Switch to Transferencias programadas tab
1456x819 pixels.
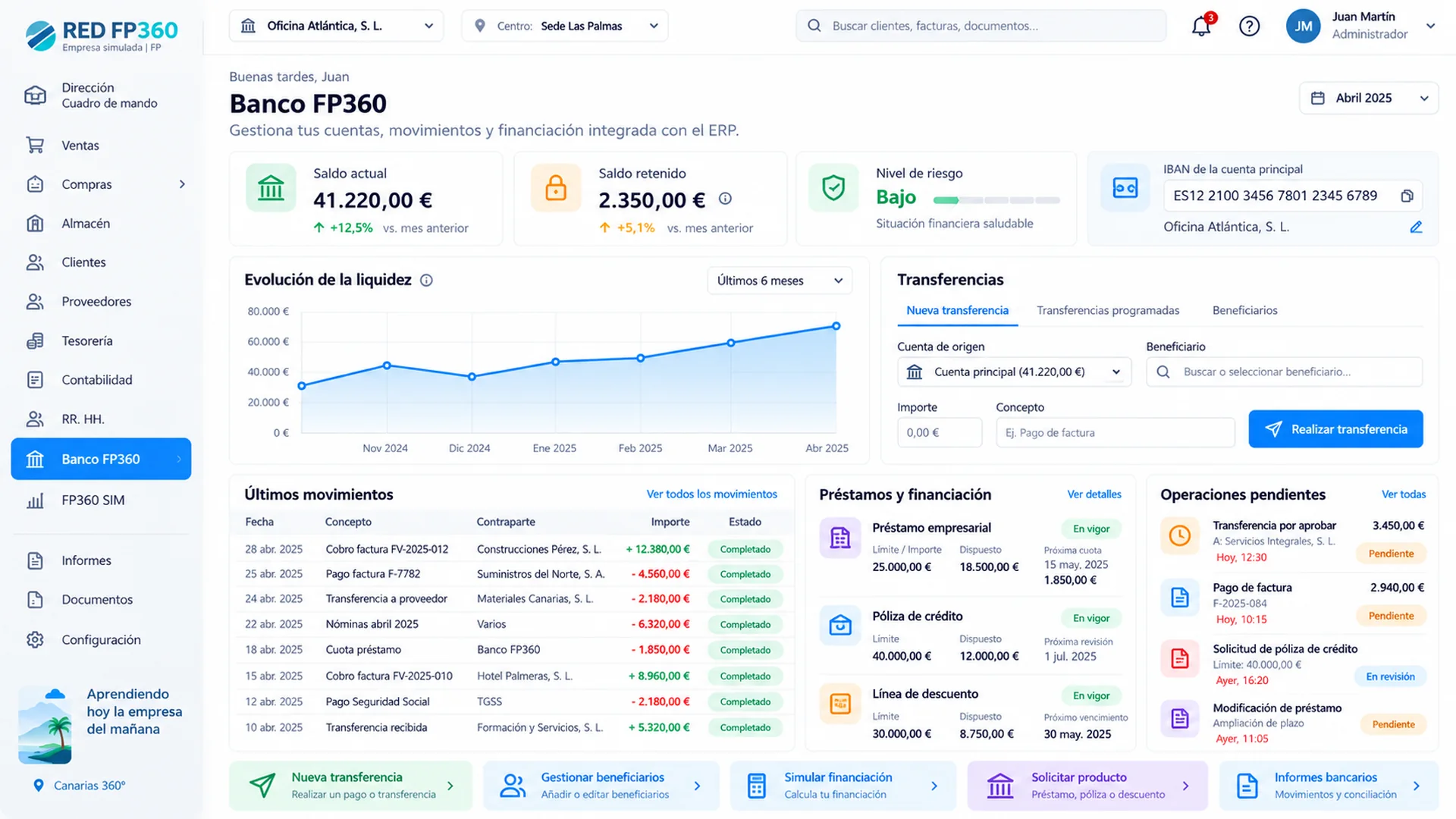pyautogui.click(x=1108, y=310)
